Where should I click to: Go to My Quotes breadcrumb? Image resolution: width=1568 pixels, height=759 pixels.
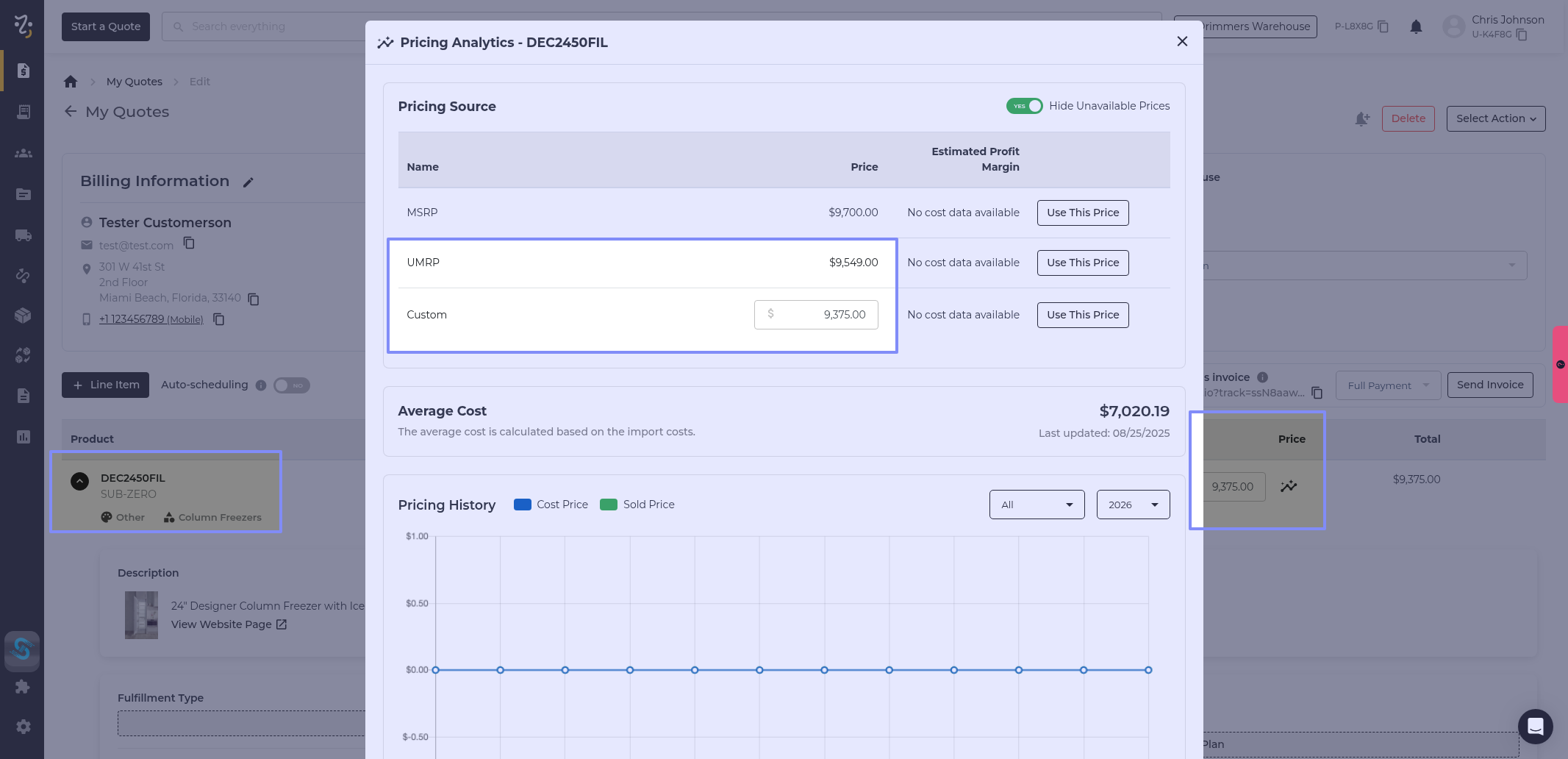pos(134,82)
